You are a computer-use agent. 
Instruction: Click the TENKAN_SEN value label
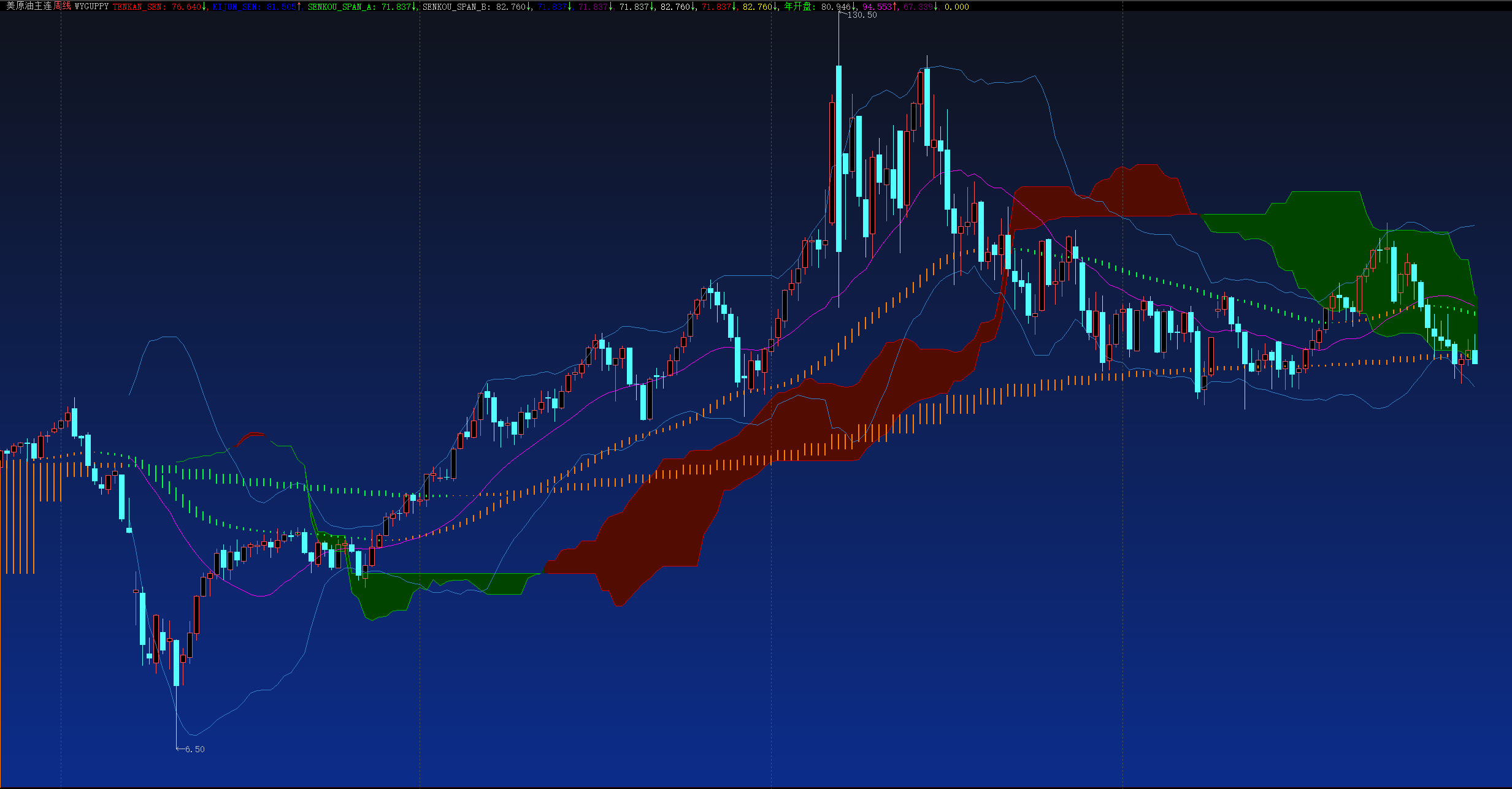pos(158,7)
